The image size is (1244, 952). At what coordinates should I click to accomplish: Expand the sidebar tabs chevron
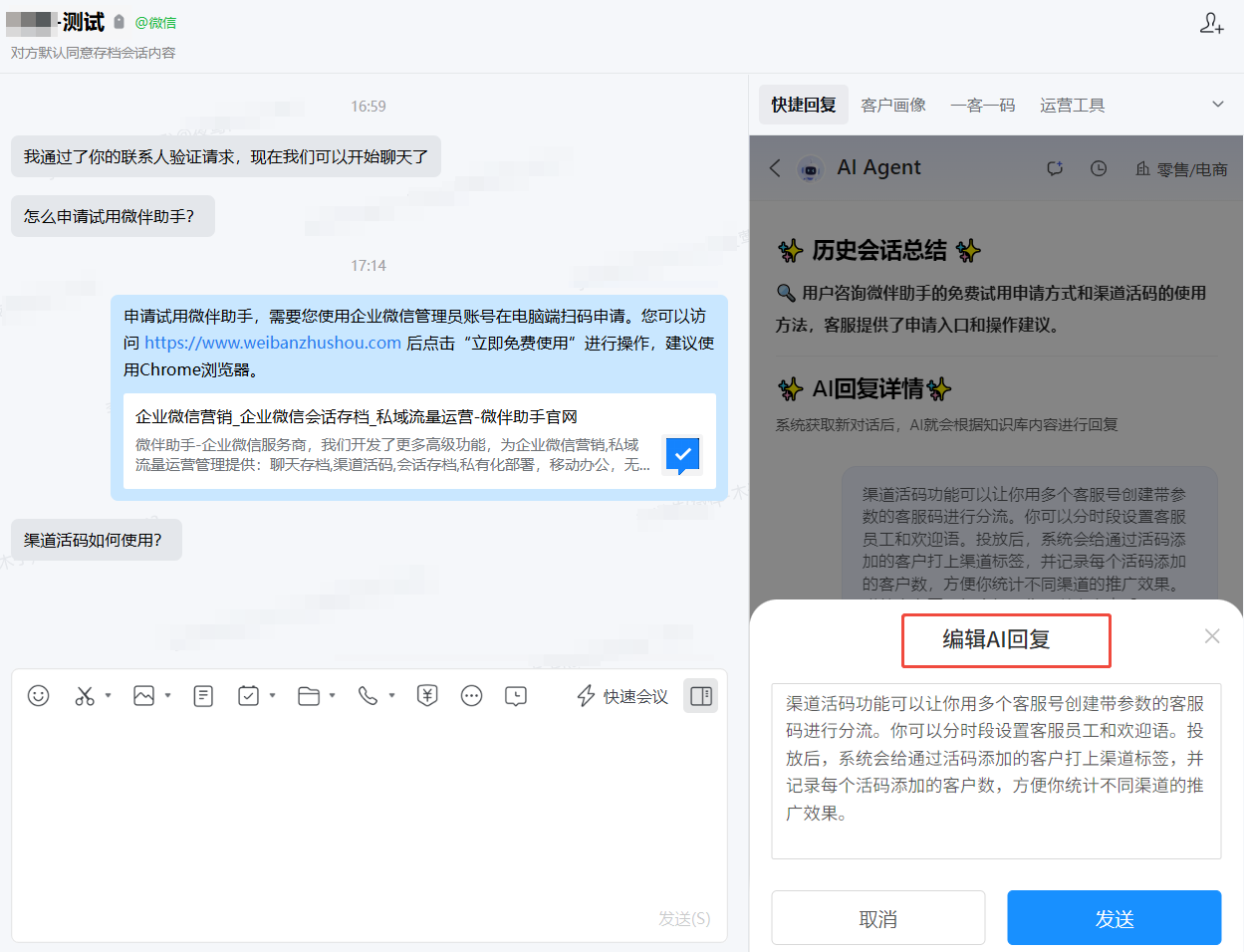[1217, 105]
